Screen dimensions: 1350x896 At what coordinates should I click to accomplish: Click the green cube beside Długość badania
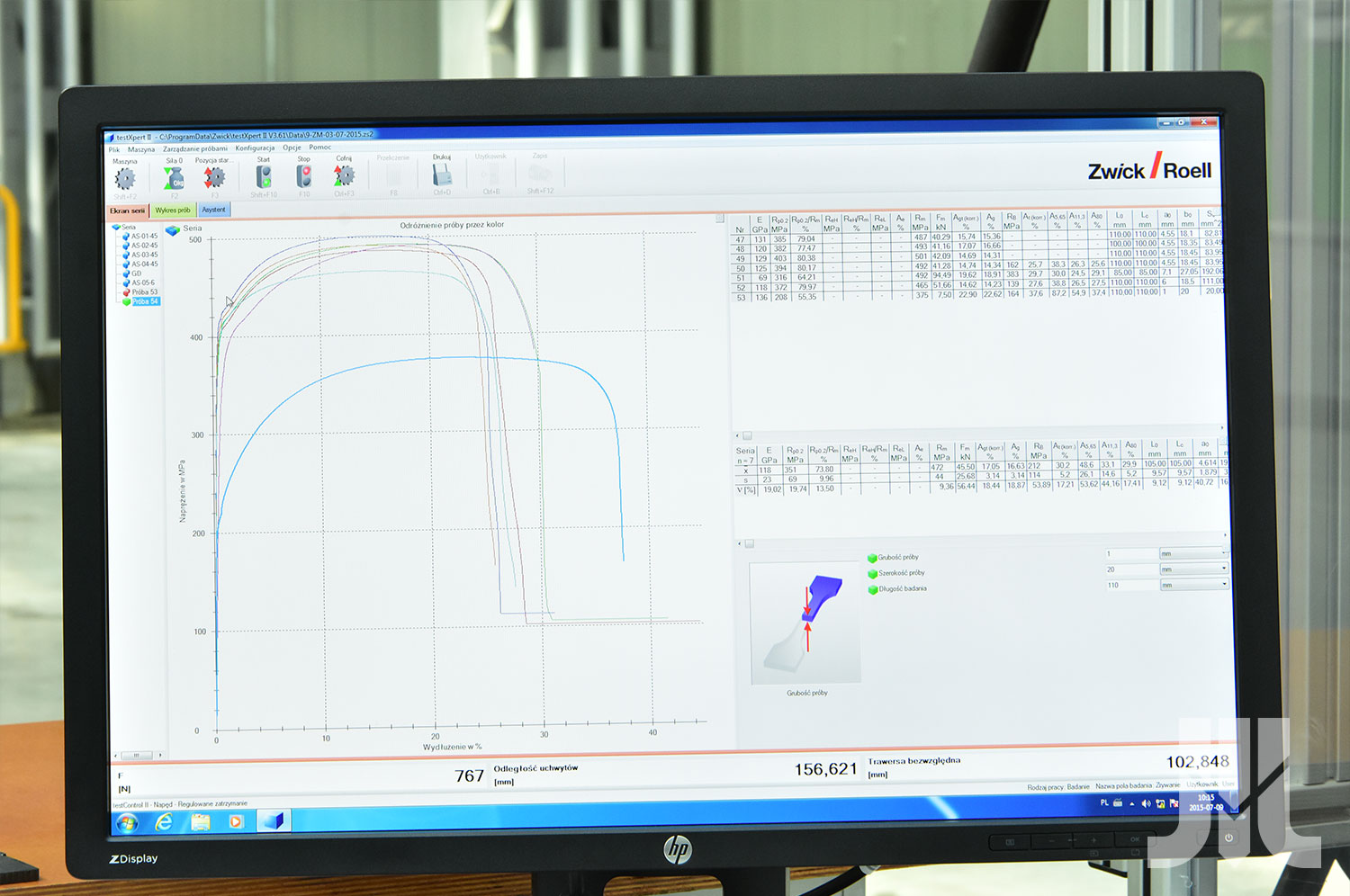[872, 590]
